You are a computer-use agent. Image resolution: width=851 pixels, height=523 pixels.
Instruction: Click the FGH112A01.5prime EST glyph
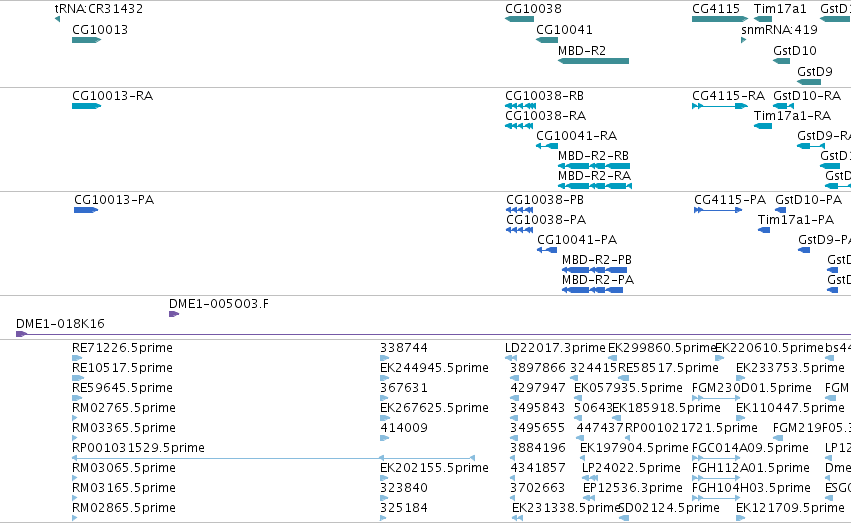(x=716, y=479)
